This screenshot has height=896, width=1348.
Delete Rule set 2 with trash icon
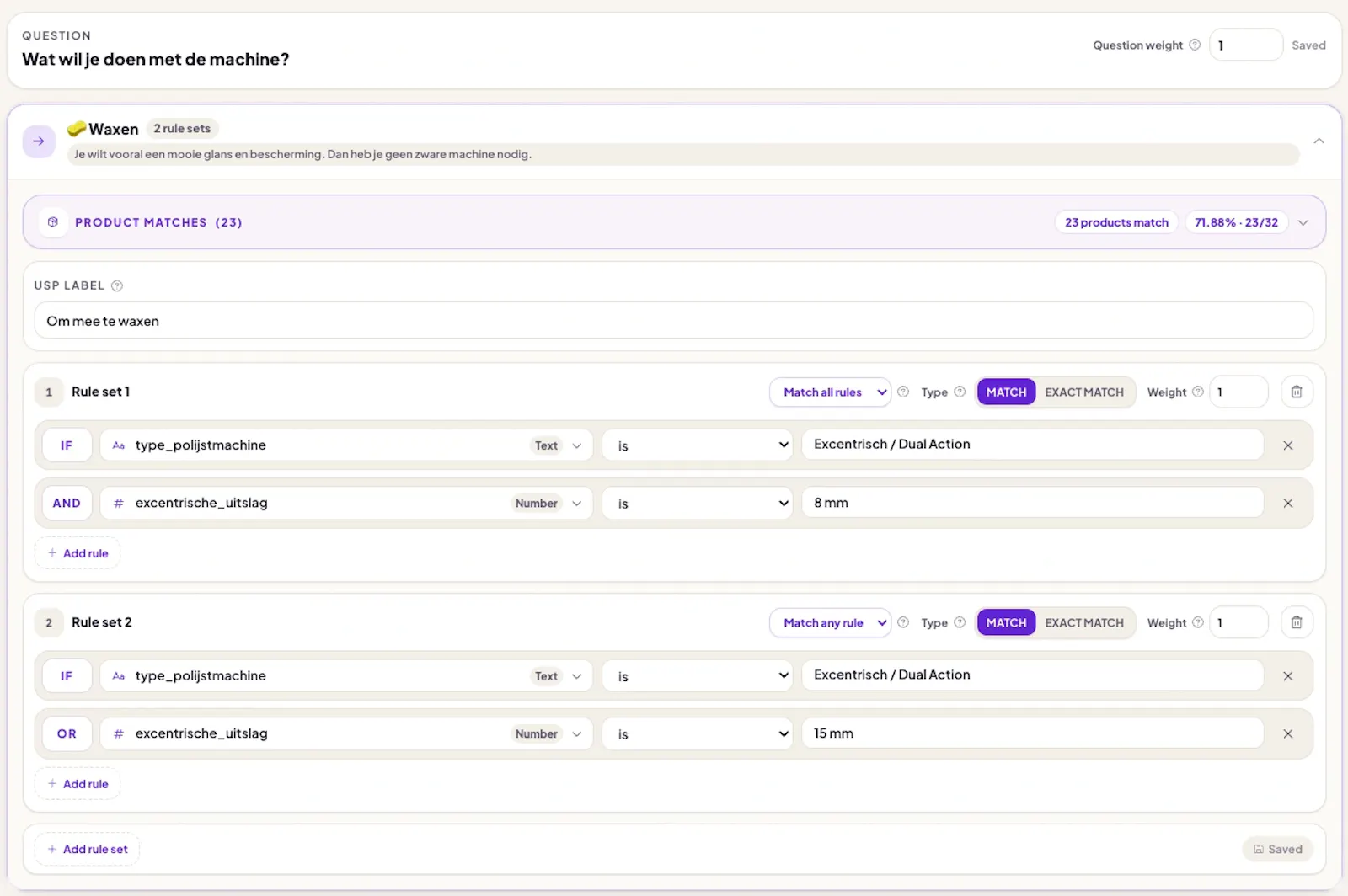[1297, 623]
